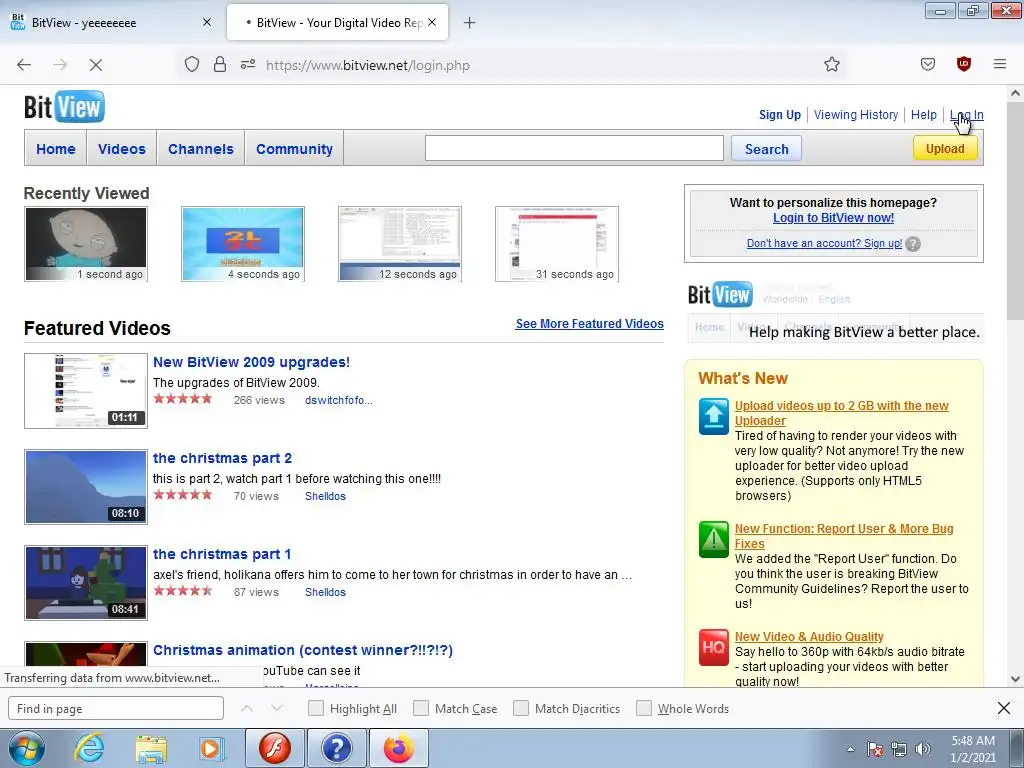This screenshot has width=1024, height=768.
Task: Enable the Whole Words checkbox
Action: click(x=644, y=708)
